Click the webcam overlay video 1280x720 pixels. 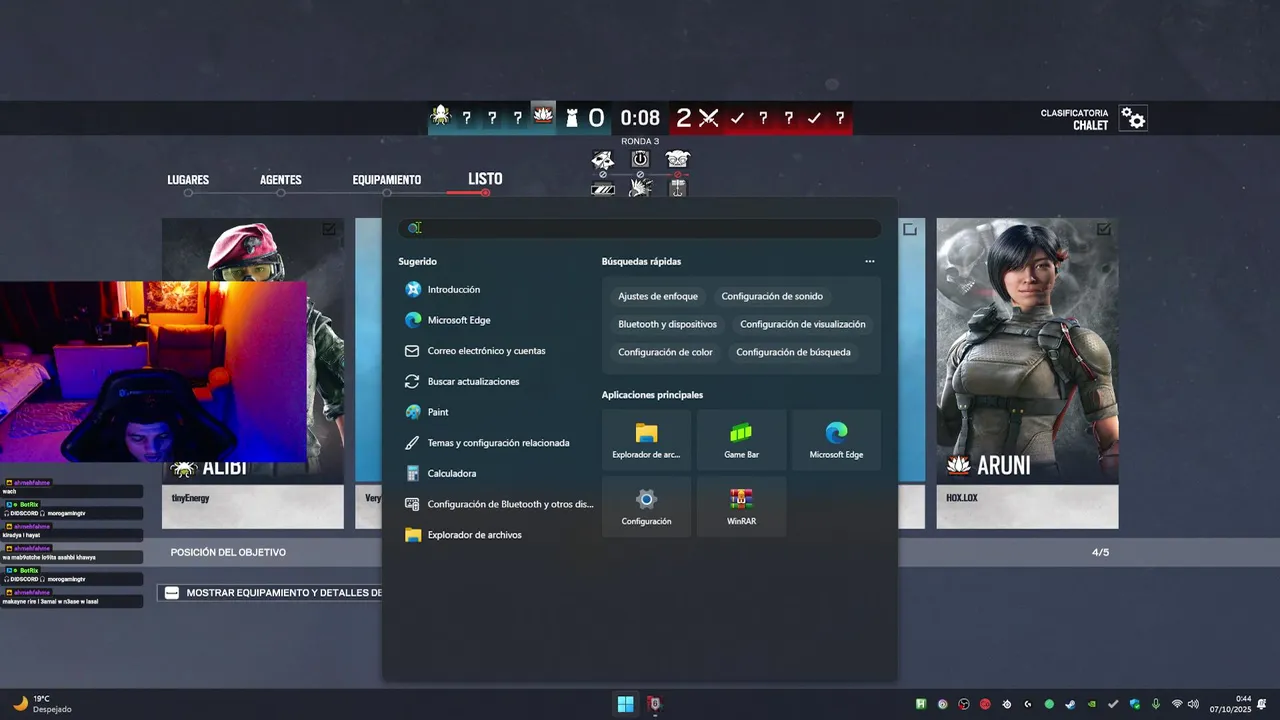coord(154,371)
